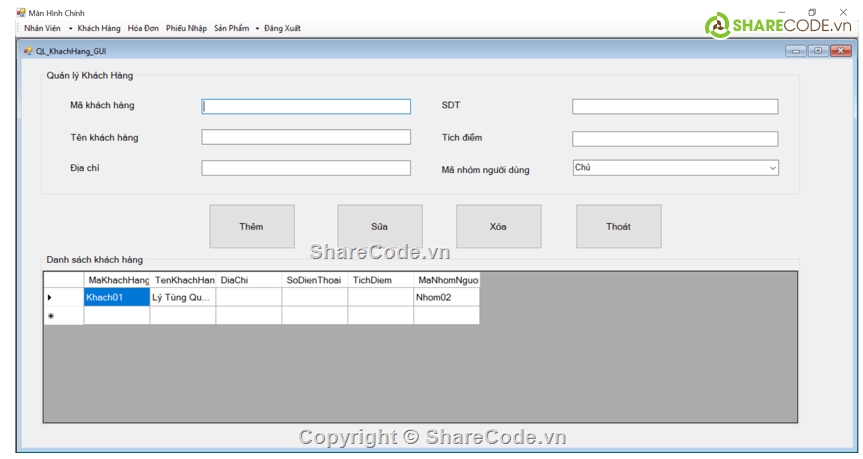
Task: Click the Thoát button
Action: point(619,226)
